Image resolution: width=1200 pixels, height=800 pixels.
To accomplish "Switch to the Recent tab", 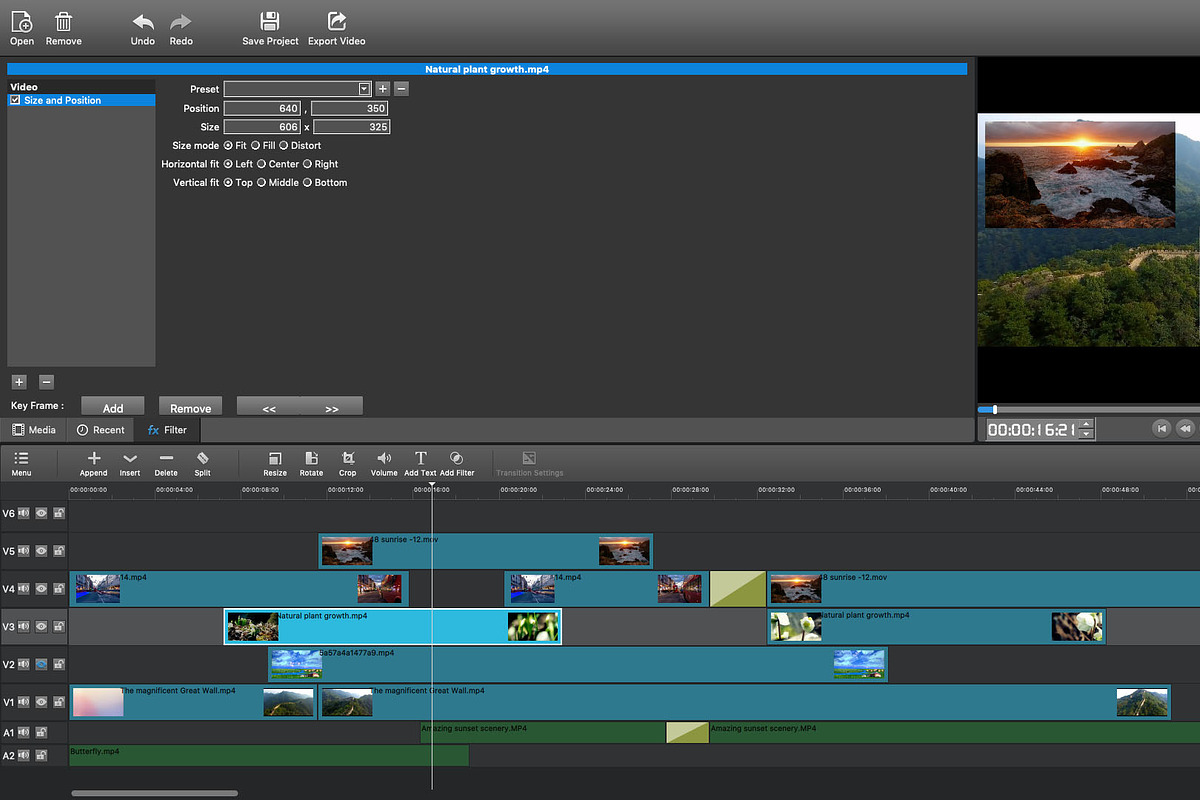I will click(101, 430).
